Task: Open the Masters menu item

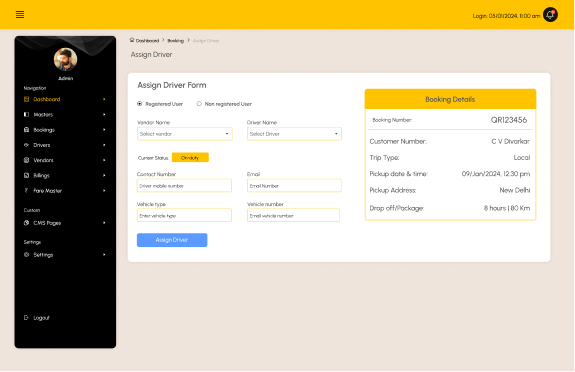Action: click(x=65, y=114)
